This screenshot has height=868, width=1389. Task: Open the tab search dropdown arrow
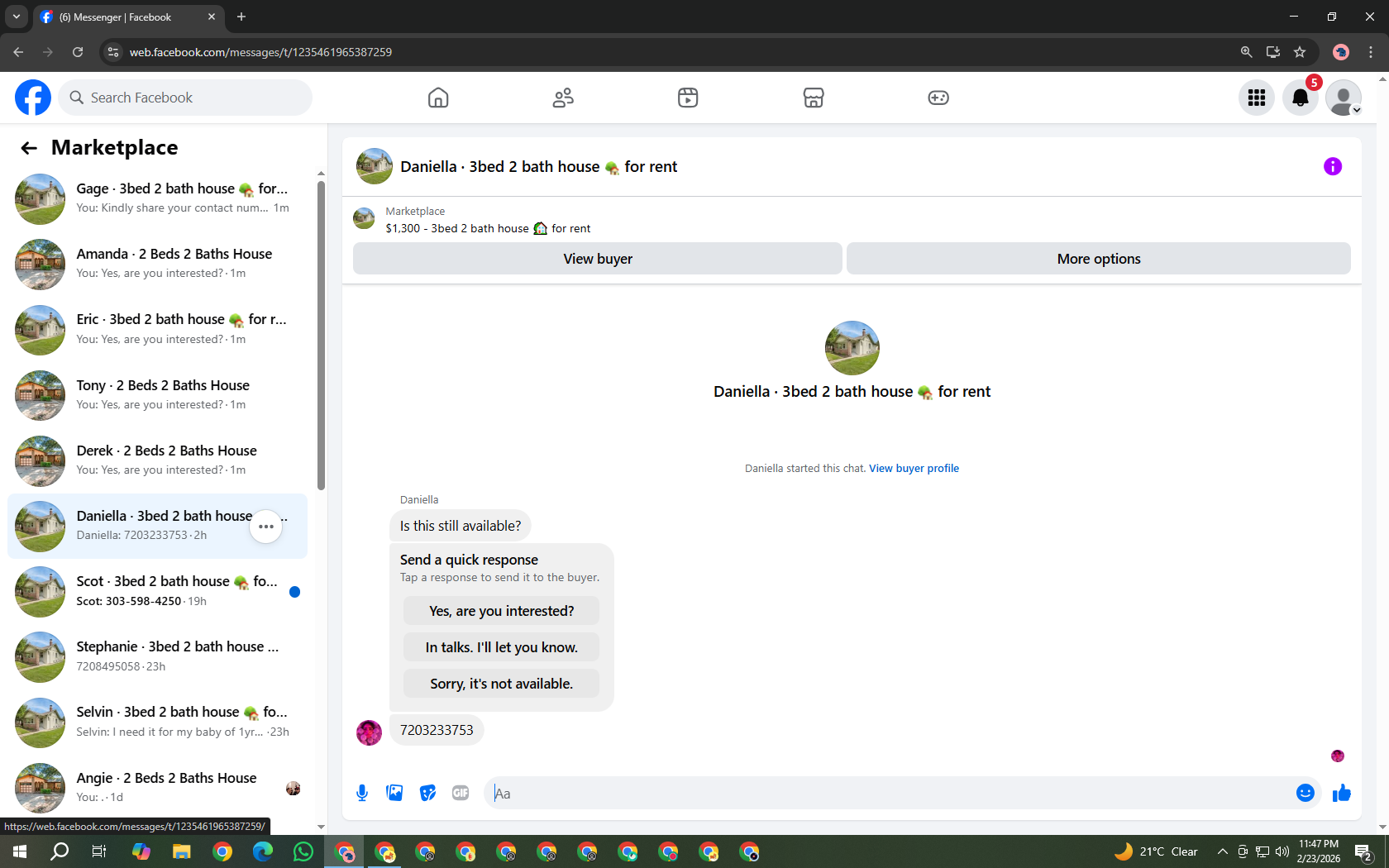click(x=16, y=17)
